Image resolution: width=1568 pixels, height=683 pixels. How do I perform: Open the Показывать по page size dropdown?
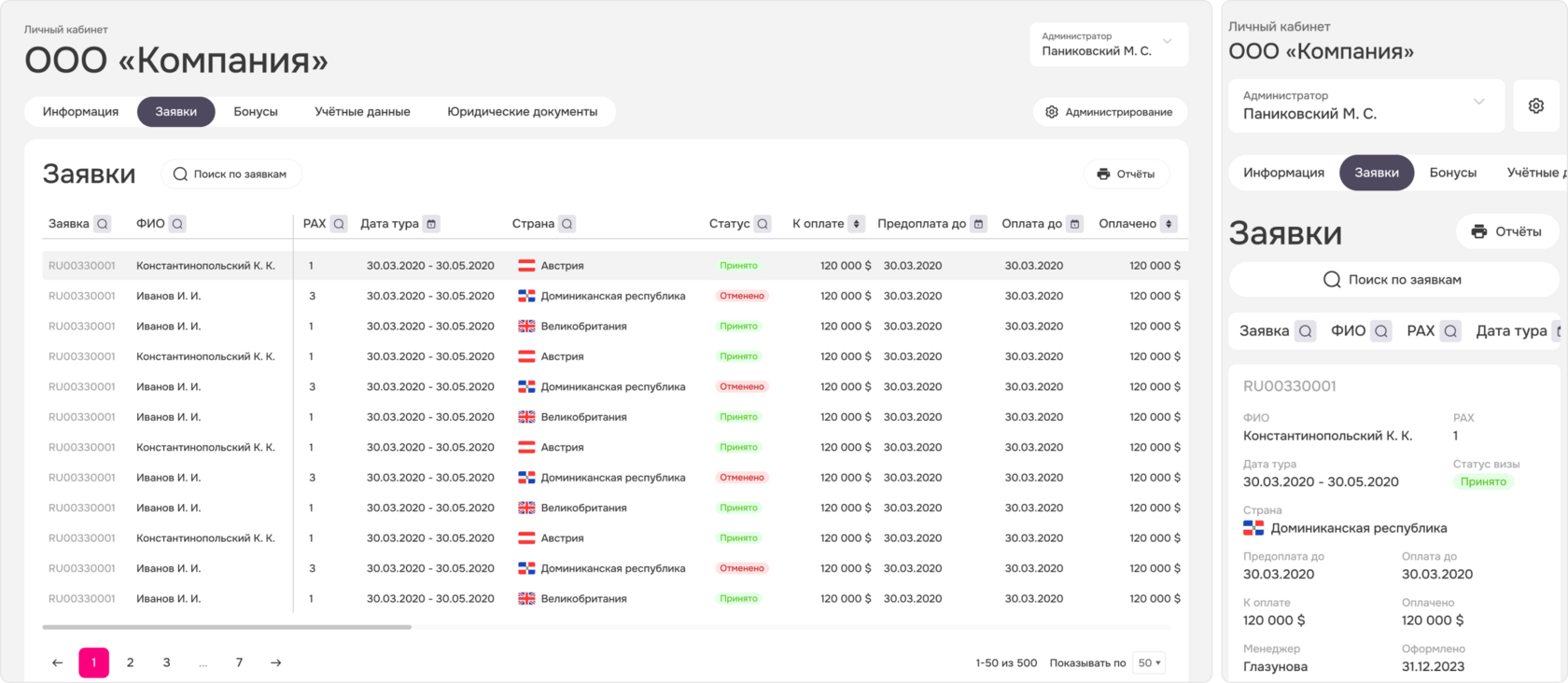[1149, 662]
